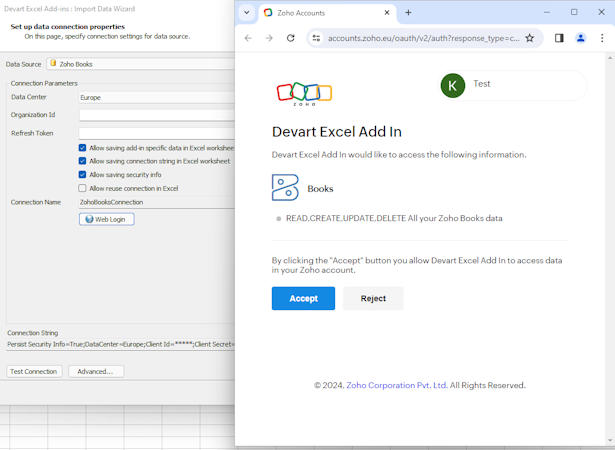The image size is (615, 450).
Task: Click the browser page scrollbar
Action: (x=610, y=249)
